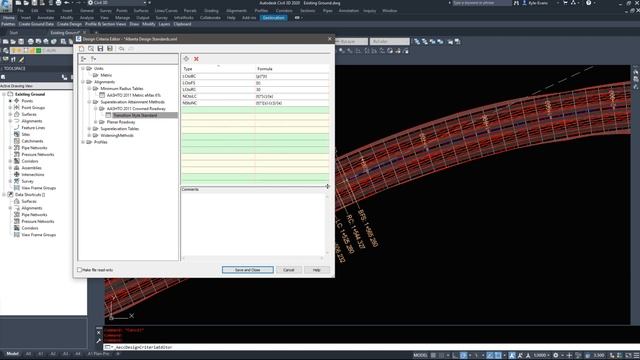640x360 pixels.
Task: Click the Sites icon in the Toolspace tree
Action: 17,134
